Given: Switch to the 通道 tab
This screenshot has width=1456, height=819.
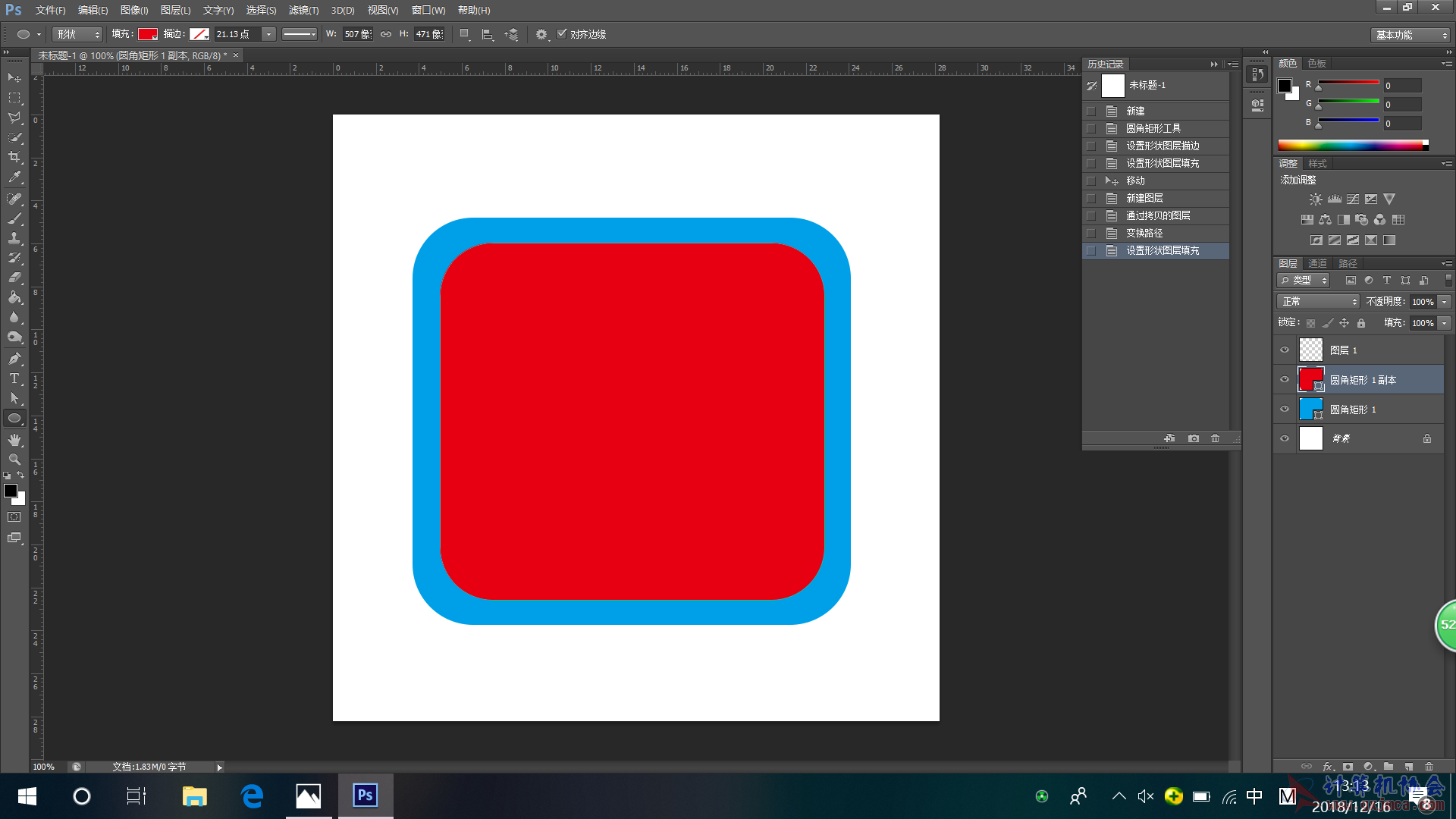Looking at the screenshot, I should (x=1318, y=264).
